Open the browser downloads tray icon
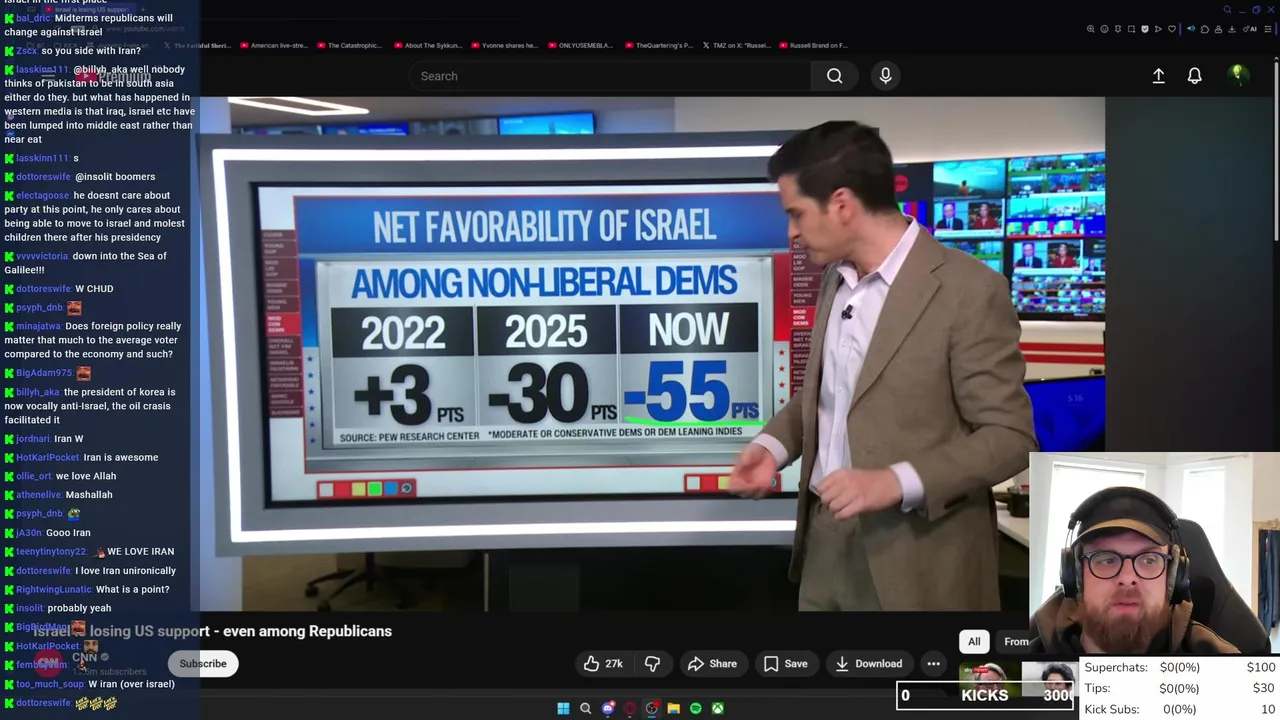Screen dimensions: 1280x720 tap(1232, 29)
